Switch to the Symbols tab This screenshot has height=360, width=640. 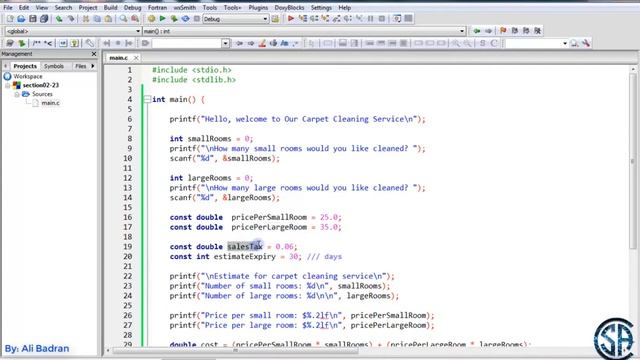tap(54, 66)
